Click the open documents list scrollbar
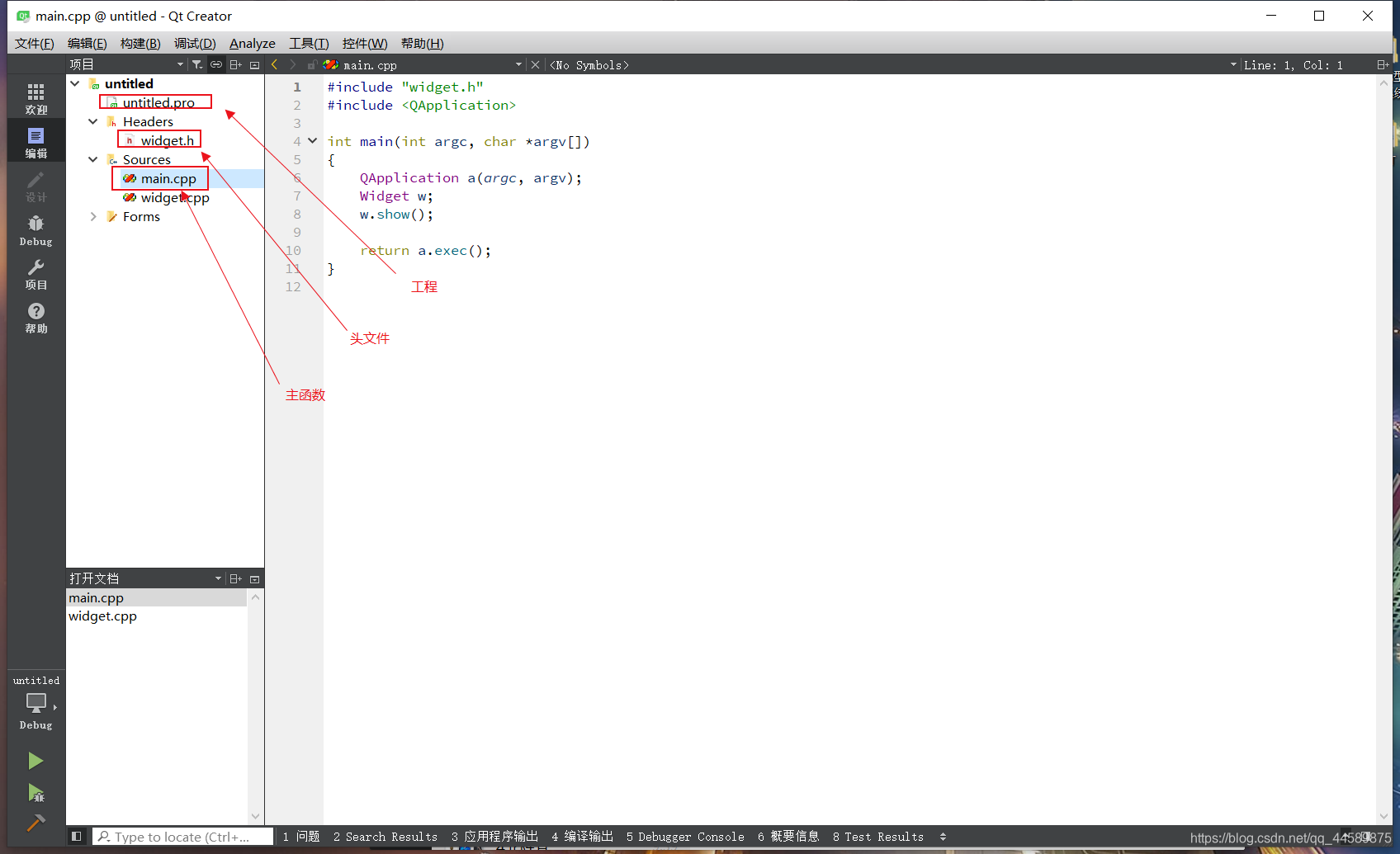The height and width of the screenshot is (854, 1400). click(x=255, y=706)
